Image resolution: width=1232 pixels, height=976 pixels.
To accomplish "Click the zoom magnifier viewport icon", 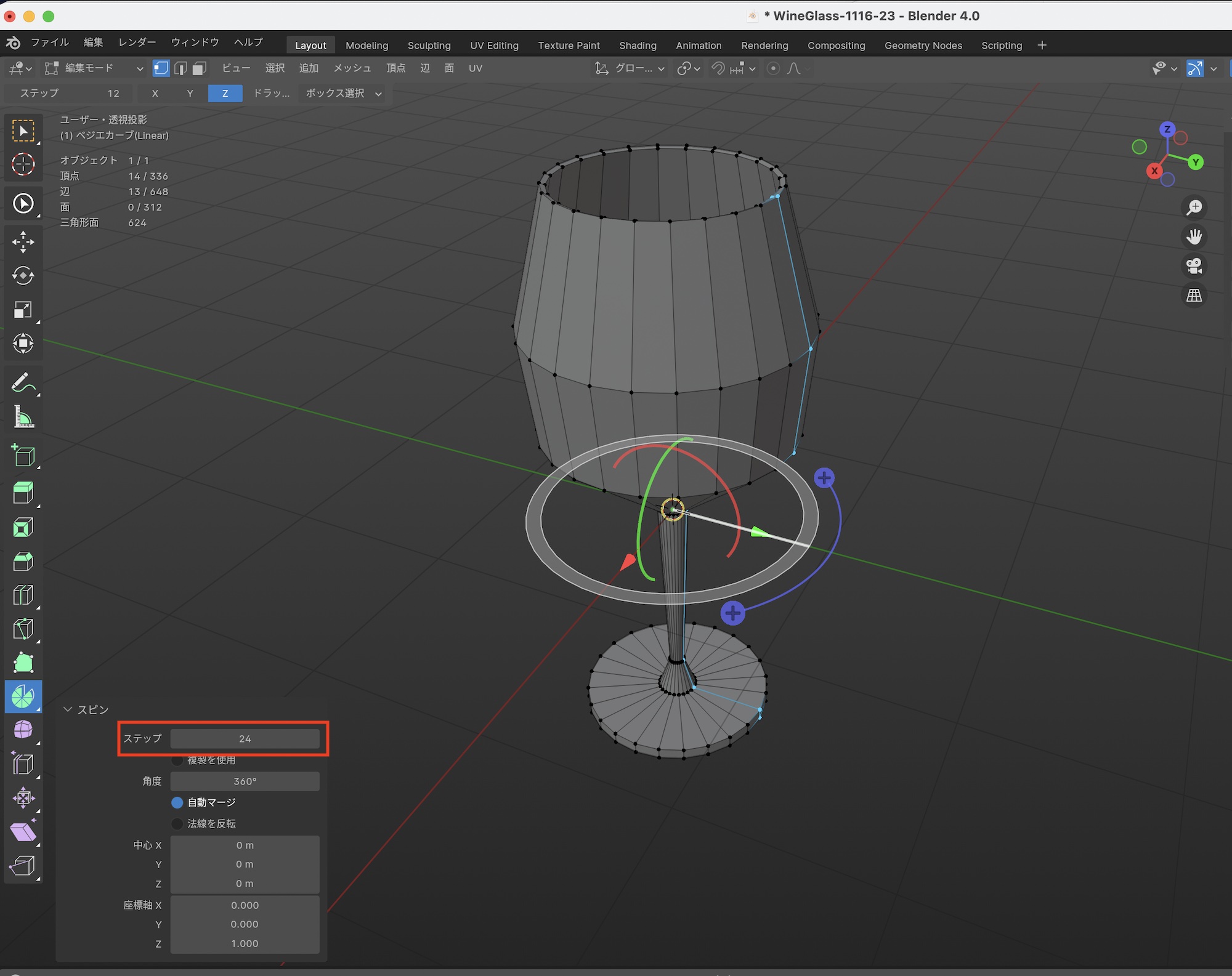I will click(1194, 207).
